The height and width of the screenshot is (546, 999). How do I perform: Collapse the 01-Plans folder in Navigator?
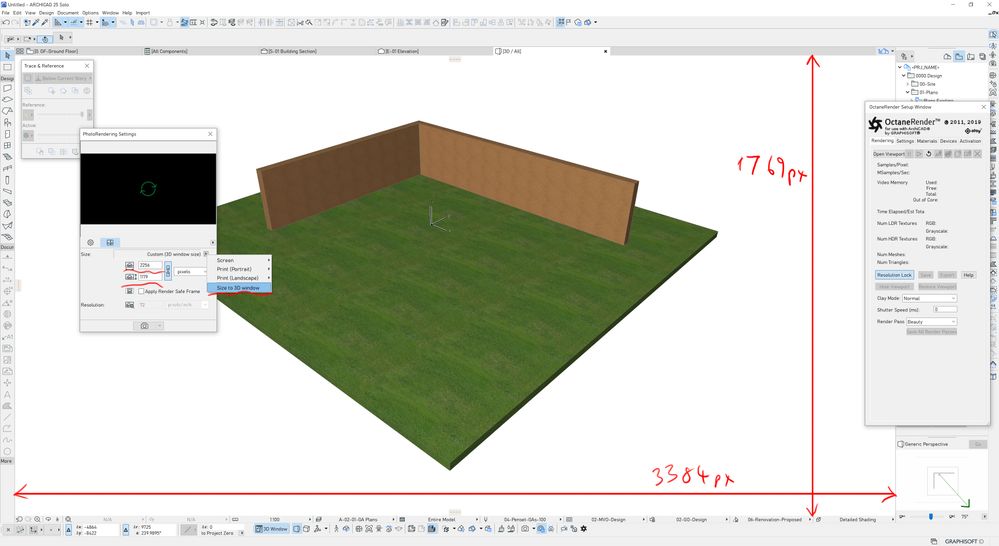click(907, 92)
